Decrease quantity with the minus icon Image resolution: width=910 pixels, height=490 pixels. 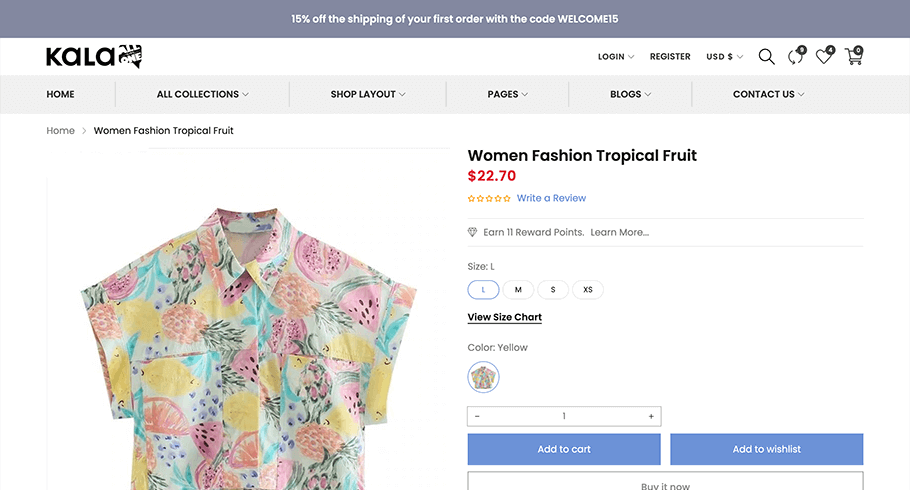click(x=477, y=416)
